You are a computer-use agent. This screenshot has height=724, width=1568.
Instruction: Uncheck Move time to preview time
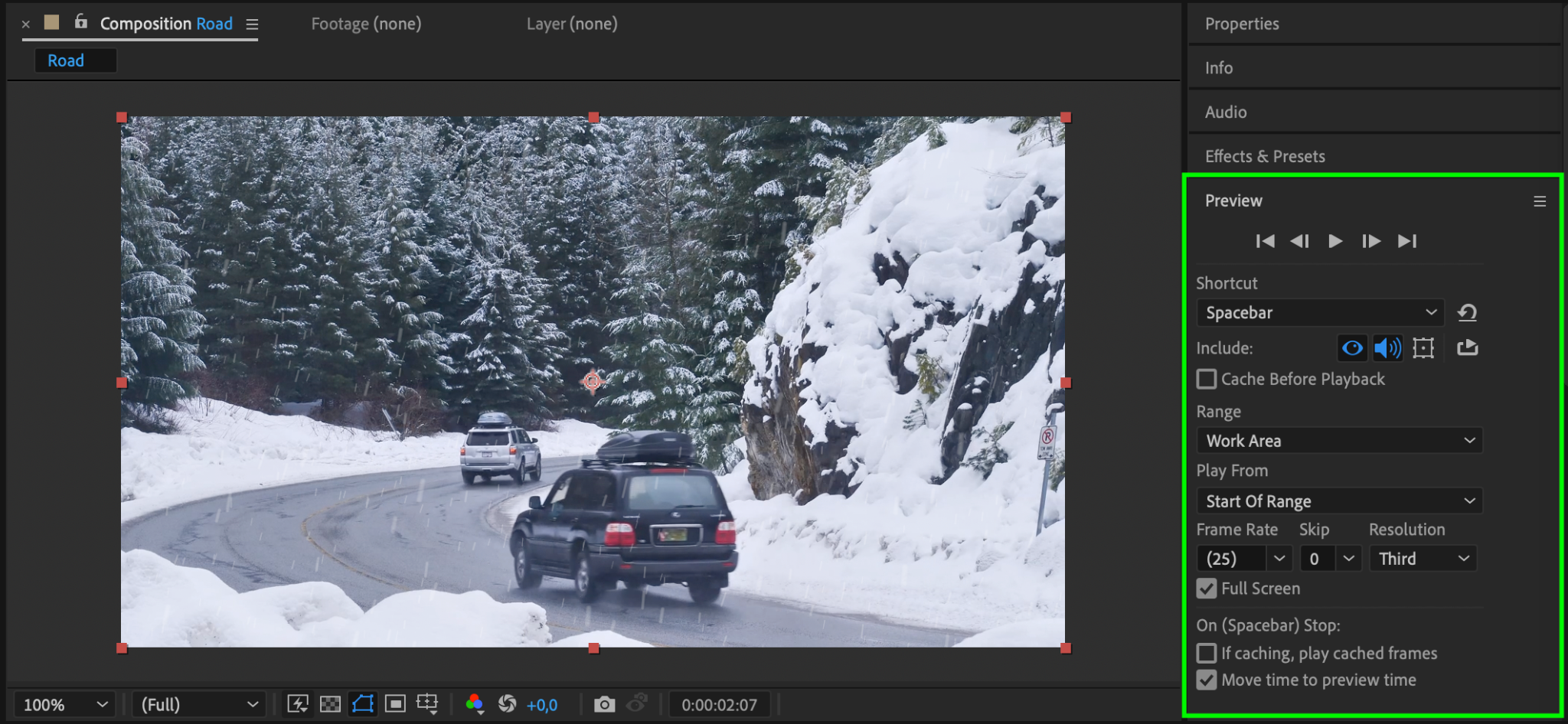pos(1207,680)
